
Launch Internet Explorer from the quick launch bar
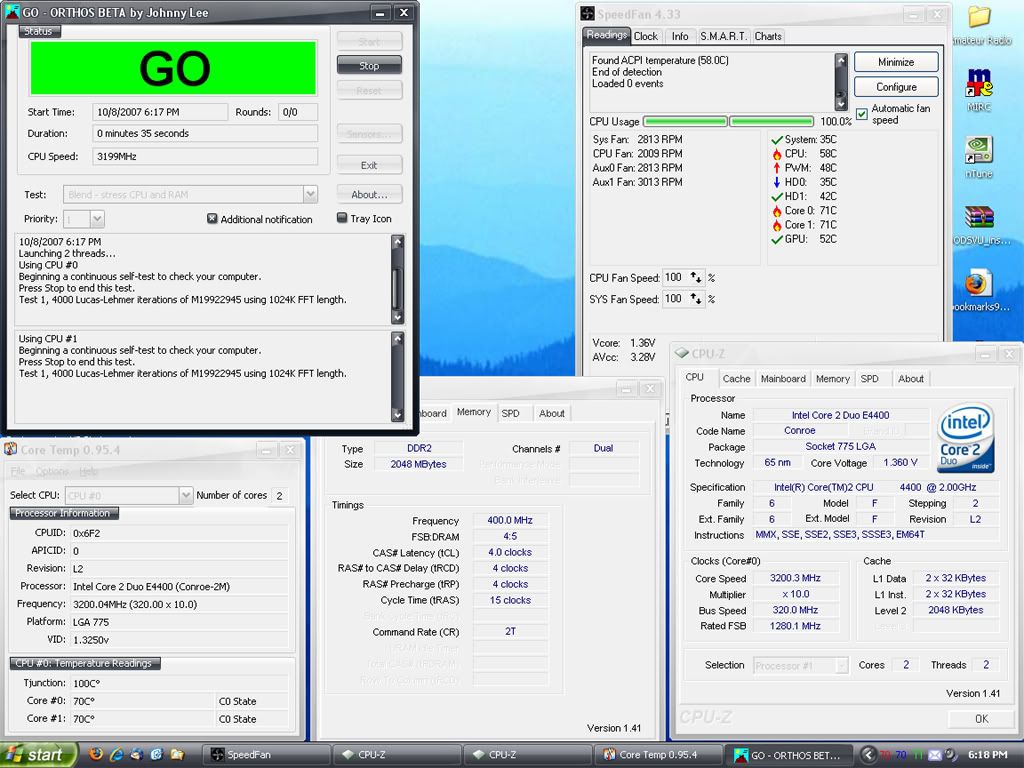[116, 754]
